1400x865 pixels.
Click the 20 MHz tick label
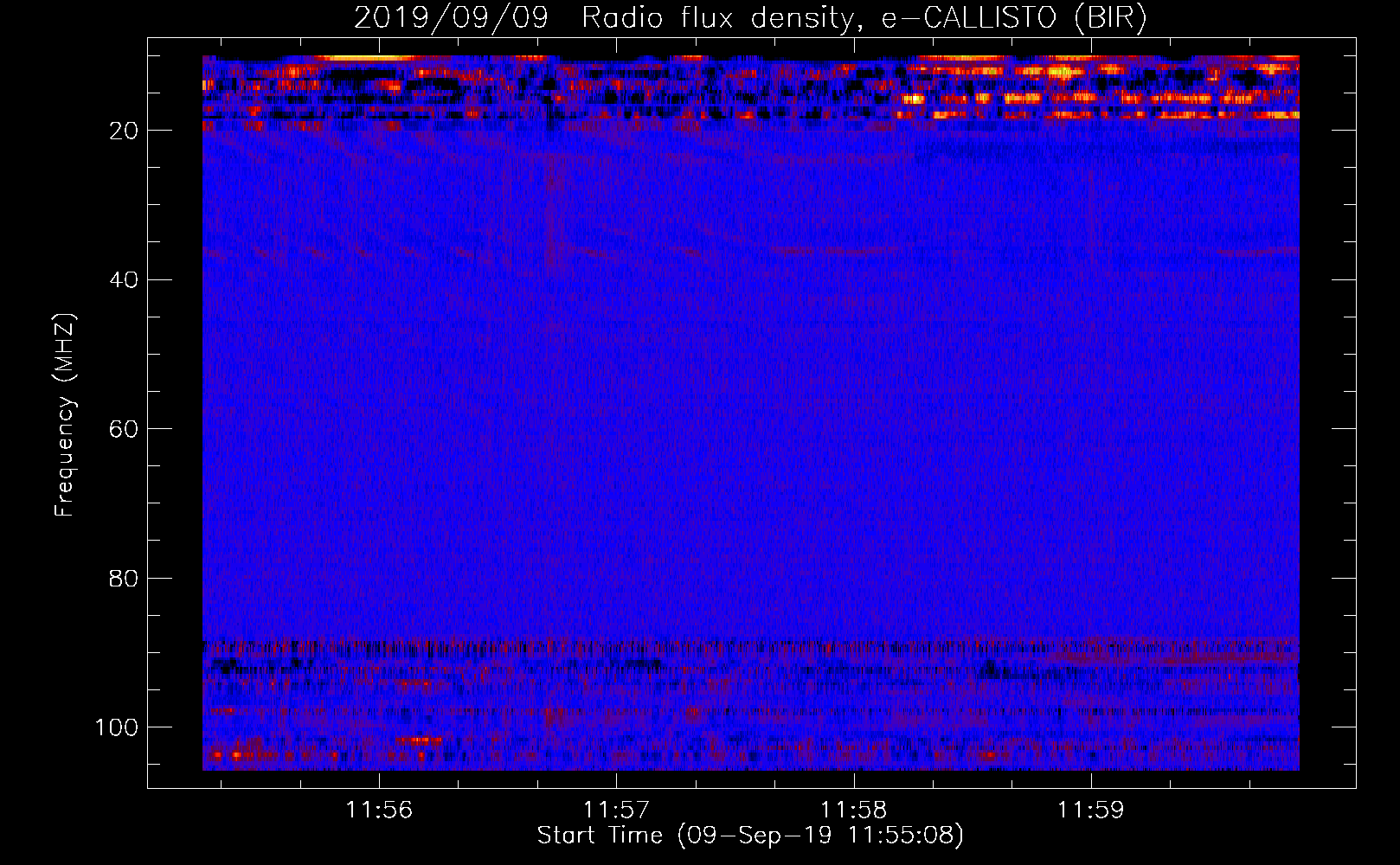point(124,131)
